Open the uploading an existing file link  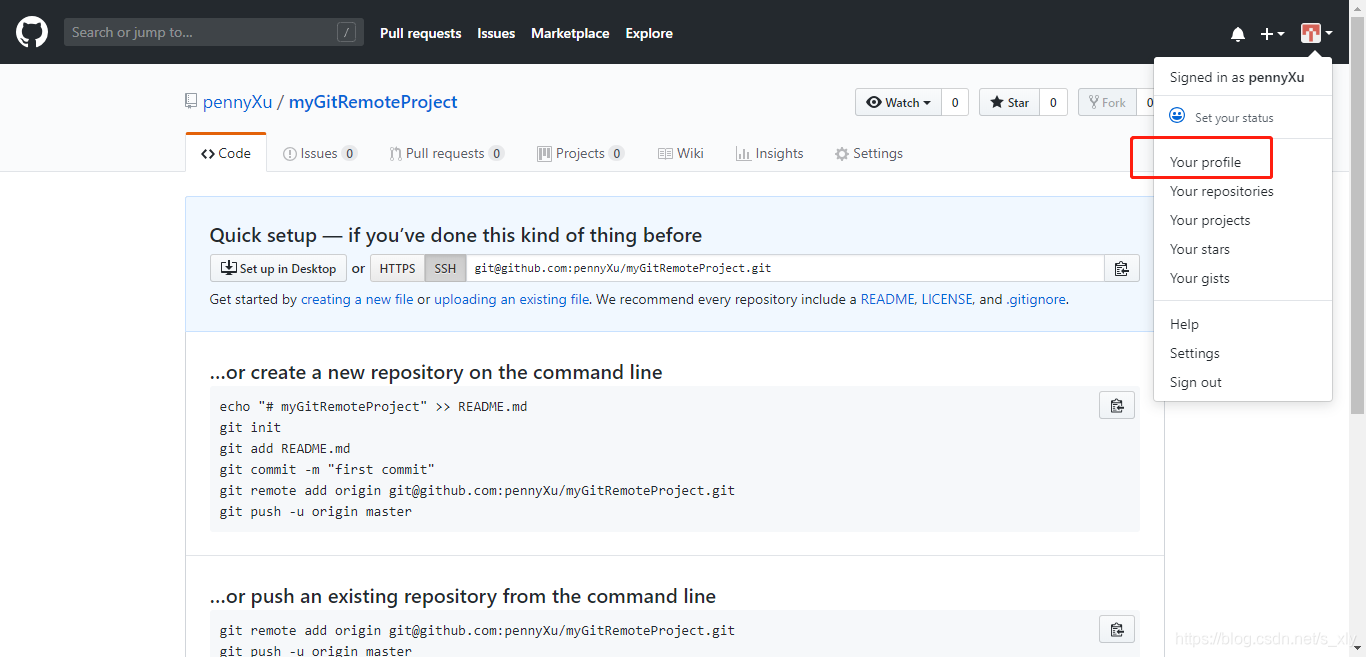tap(511, 299)
